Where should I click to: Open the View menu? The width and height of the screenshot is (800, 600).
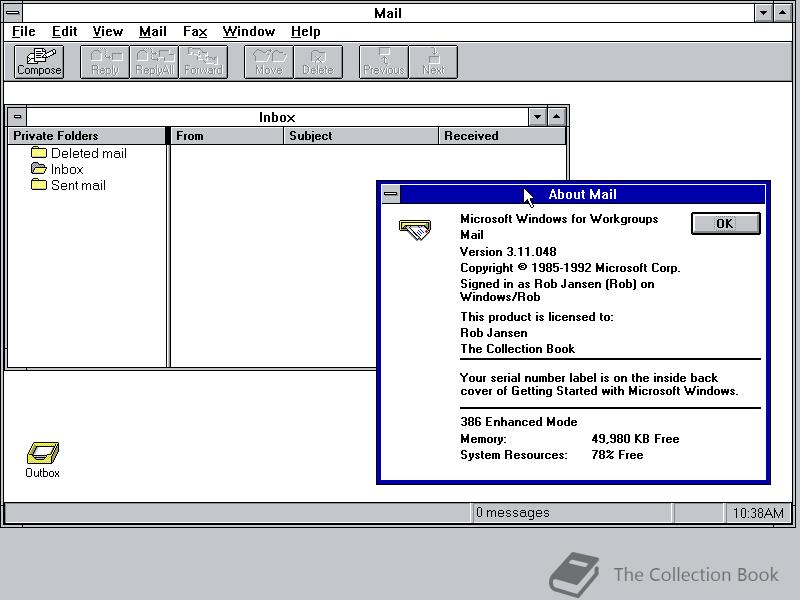pyautogui.click(x=108, y=32)
